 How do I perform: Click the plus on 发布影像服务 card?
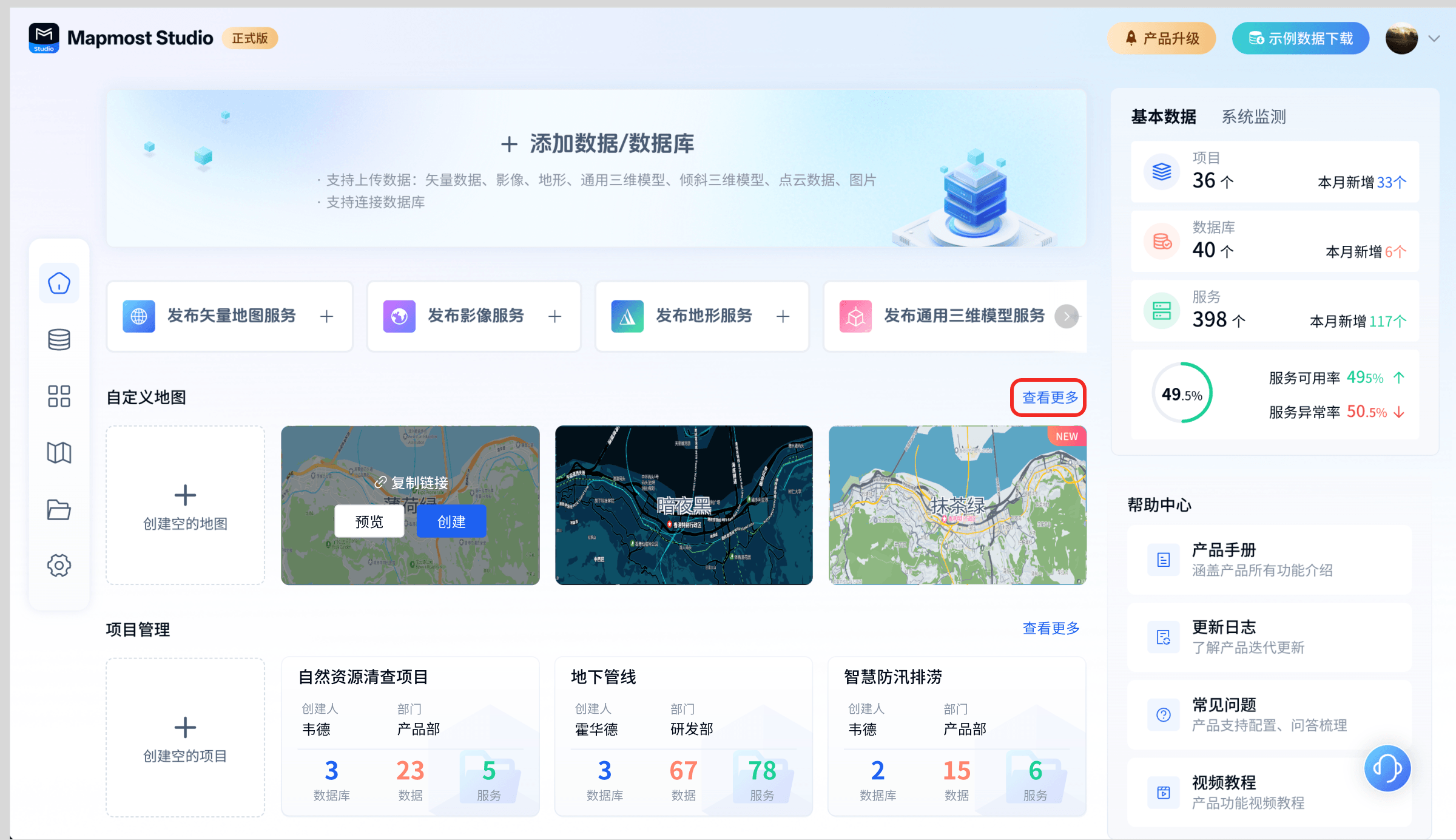(x=554, y=316)
